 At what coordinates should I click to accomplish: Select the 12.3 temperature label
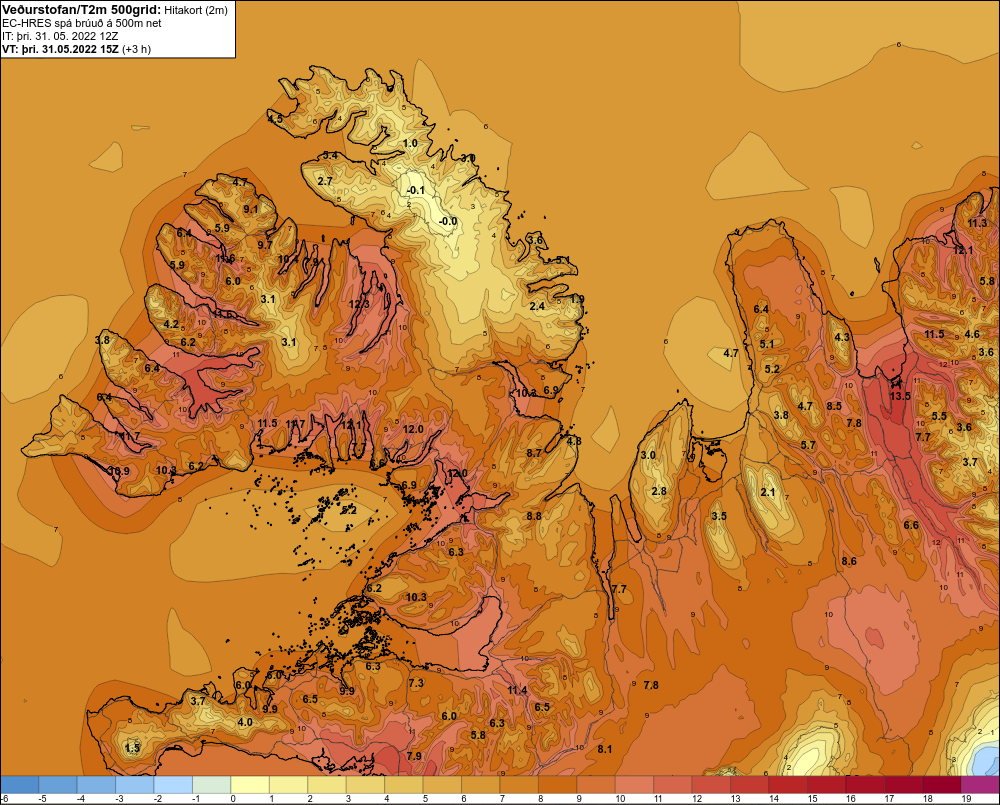pos(359,304)
